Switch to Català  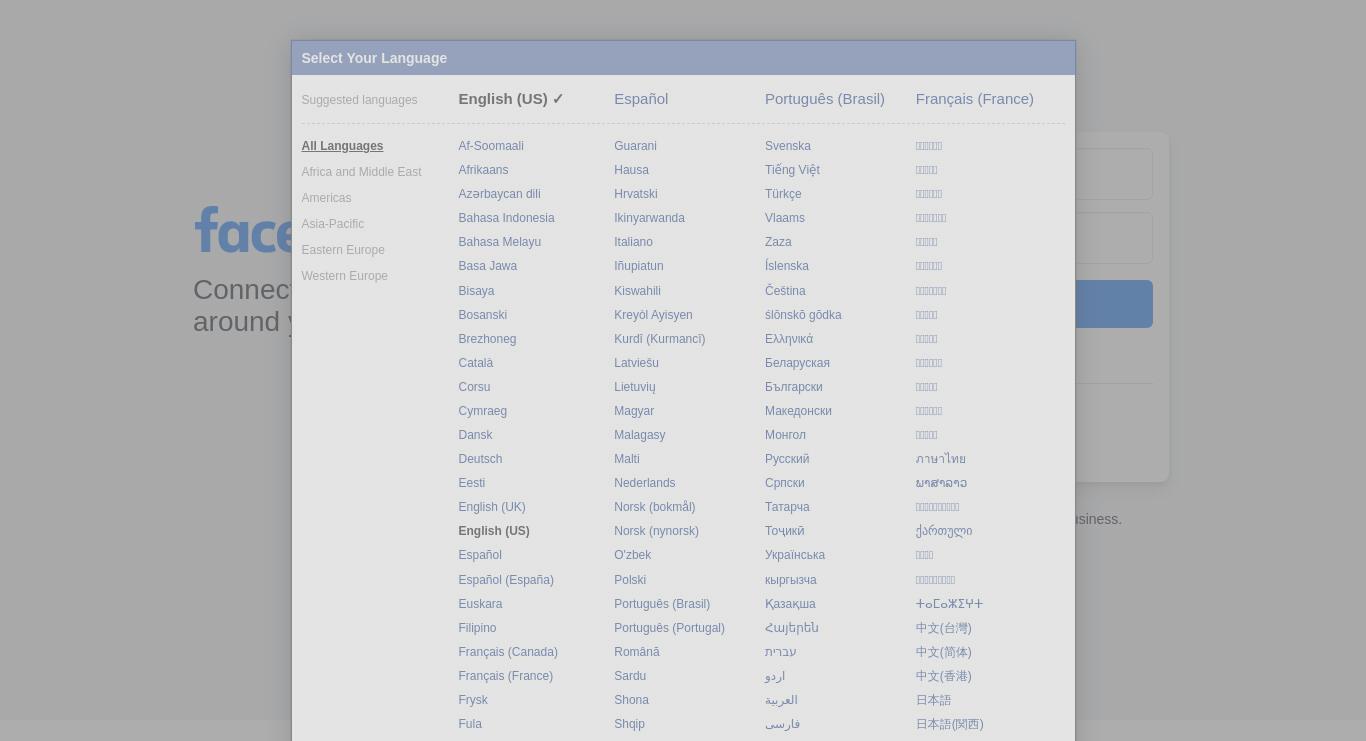tap(475, 363)
